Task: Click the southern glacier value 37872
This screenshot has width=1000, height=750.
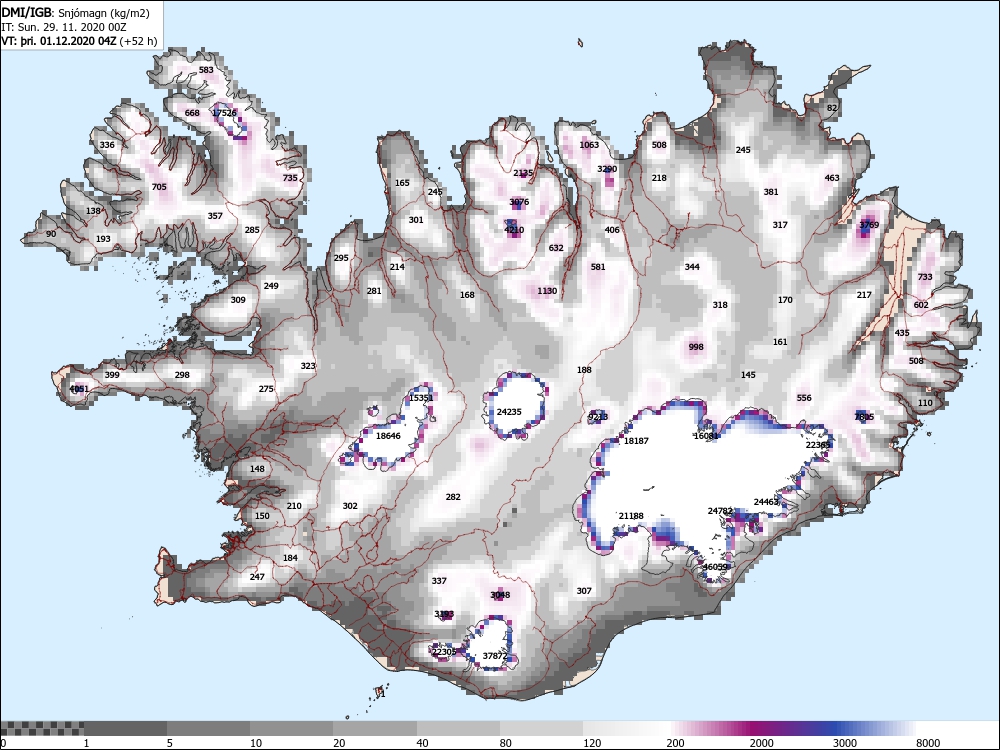Action: [495, 656]
